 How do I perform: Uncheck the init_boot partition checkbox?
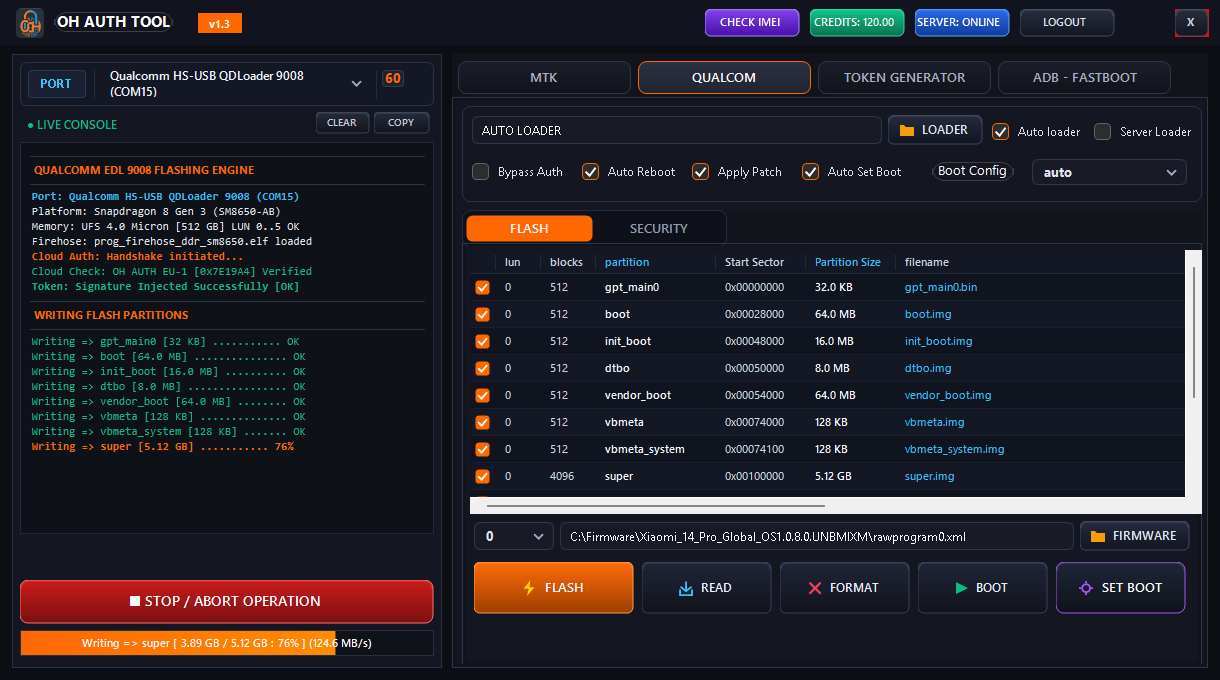click(x=483, y=341)
